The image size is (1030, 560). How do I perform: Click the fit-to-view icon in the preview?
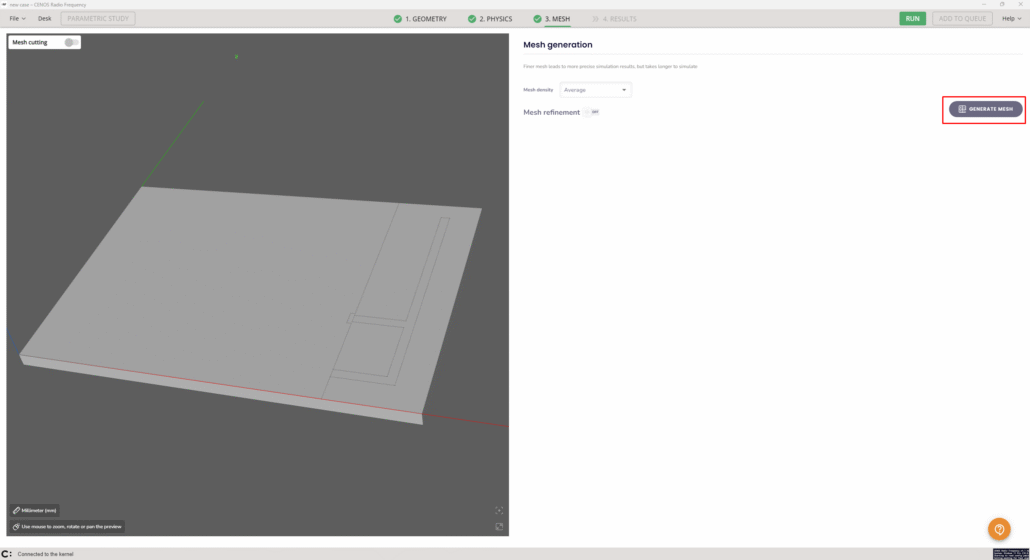[499, 511]
